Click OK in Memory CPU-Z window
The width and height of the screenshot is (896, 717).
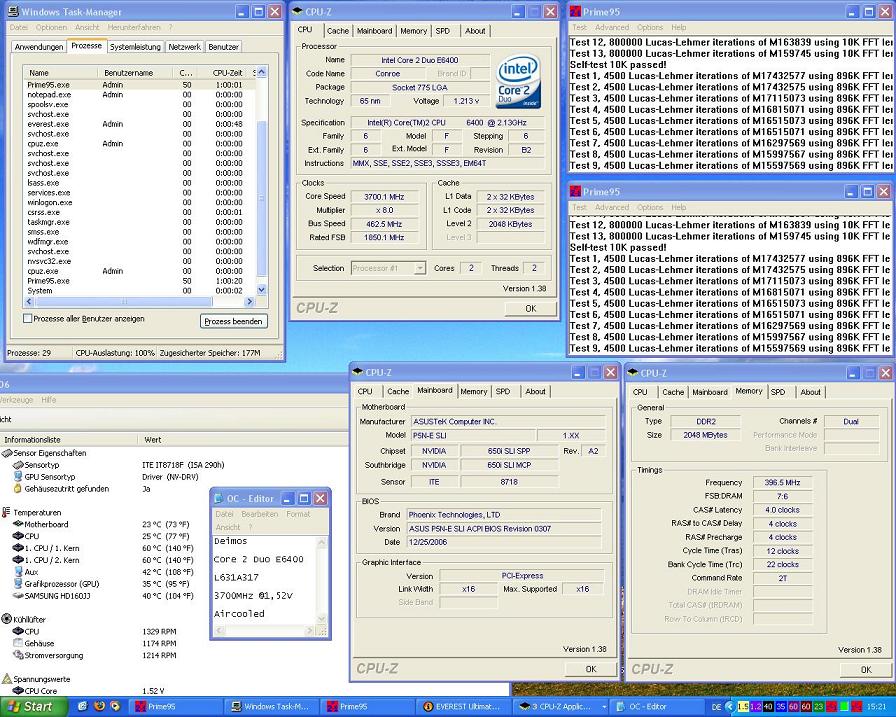tap(866, 670)
